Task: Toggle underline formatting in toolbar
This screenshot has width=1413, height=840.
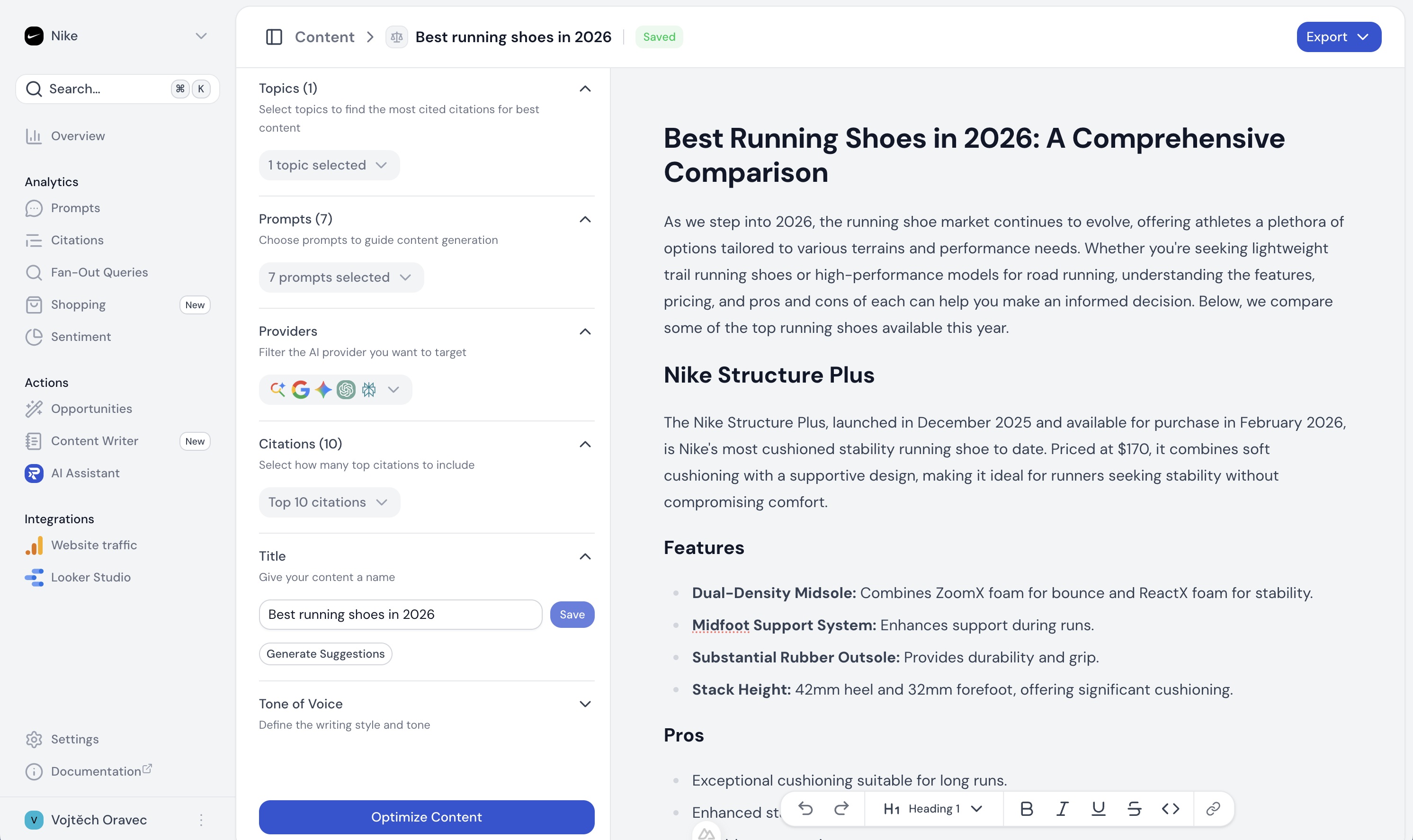Action: [x=1098, y=808]
